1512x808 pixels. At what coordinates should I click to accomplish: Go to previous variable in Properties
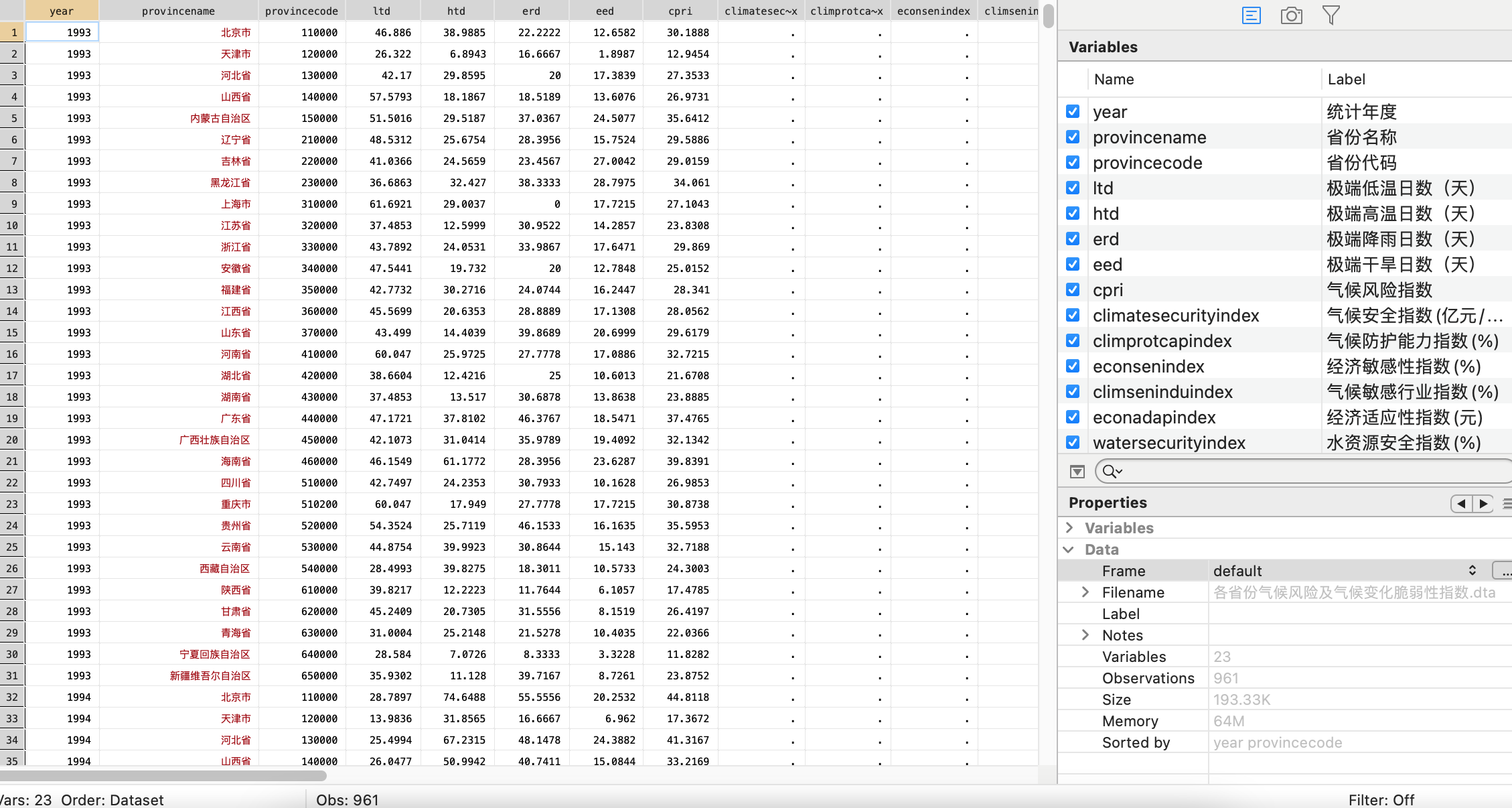[x=1461, y=503]
